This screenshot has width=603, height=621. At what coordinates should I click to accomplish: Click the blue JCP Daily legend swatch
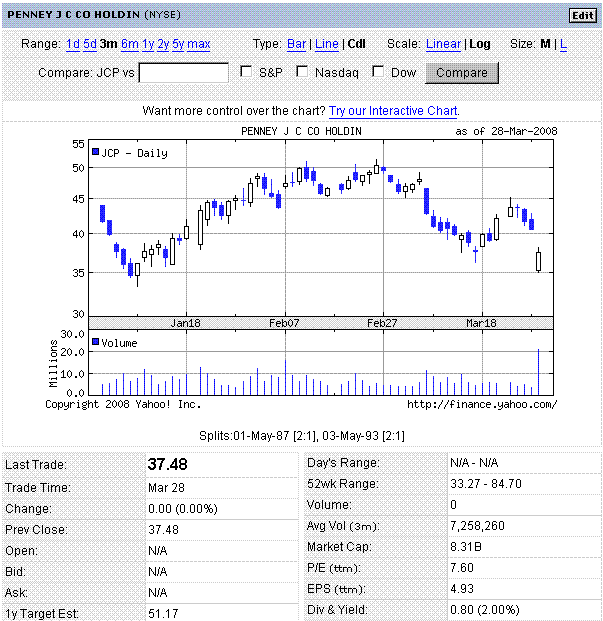click(x=96, y=153)
